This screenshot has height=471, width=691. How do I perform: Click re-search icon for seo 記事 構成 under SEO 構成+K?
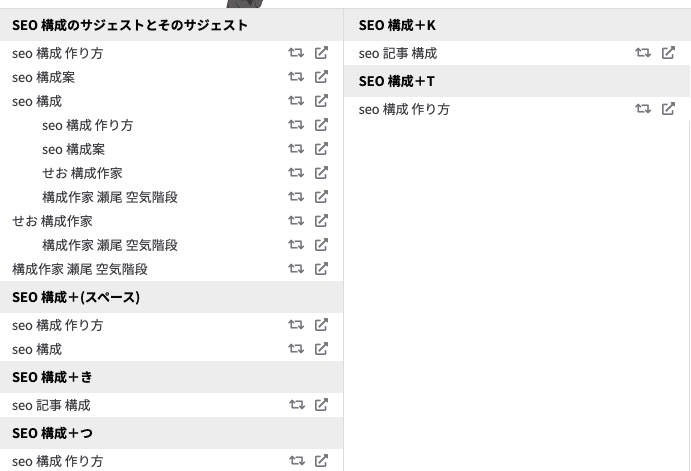pos(643,53)
